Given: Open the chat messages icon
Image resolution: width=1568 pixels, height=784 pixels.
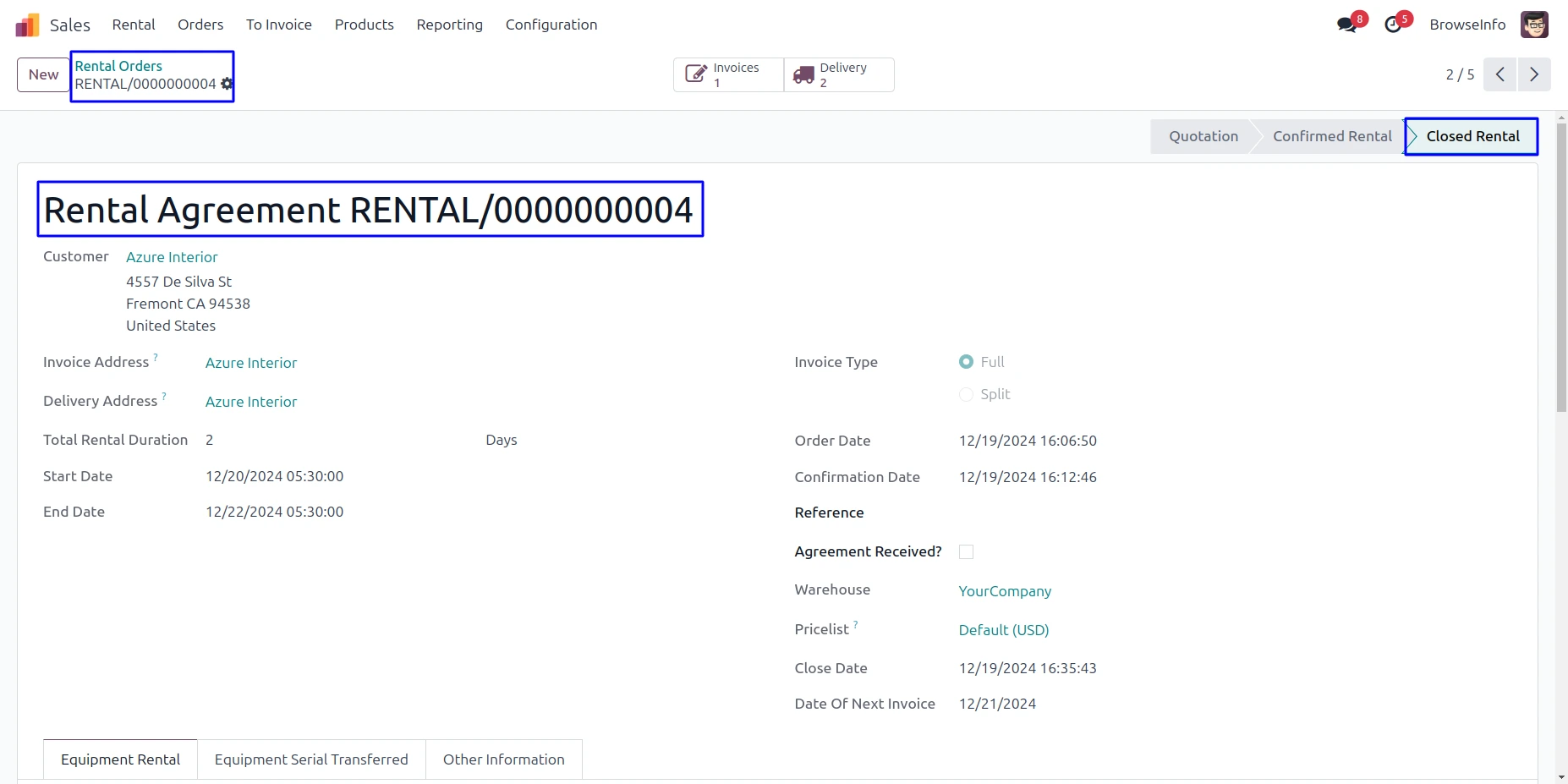Looking at the screenshot, I should pyautogui.click(x=1346, y=25).
